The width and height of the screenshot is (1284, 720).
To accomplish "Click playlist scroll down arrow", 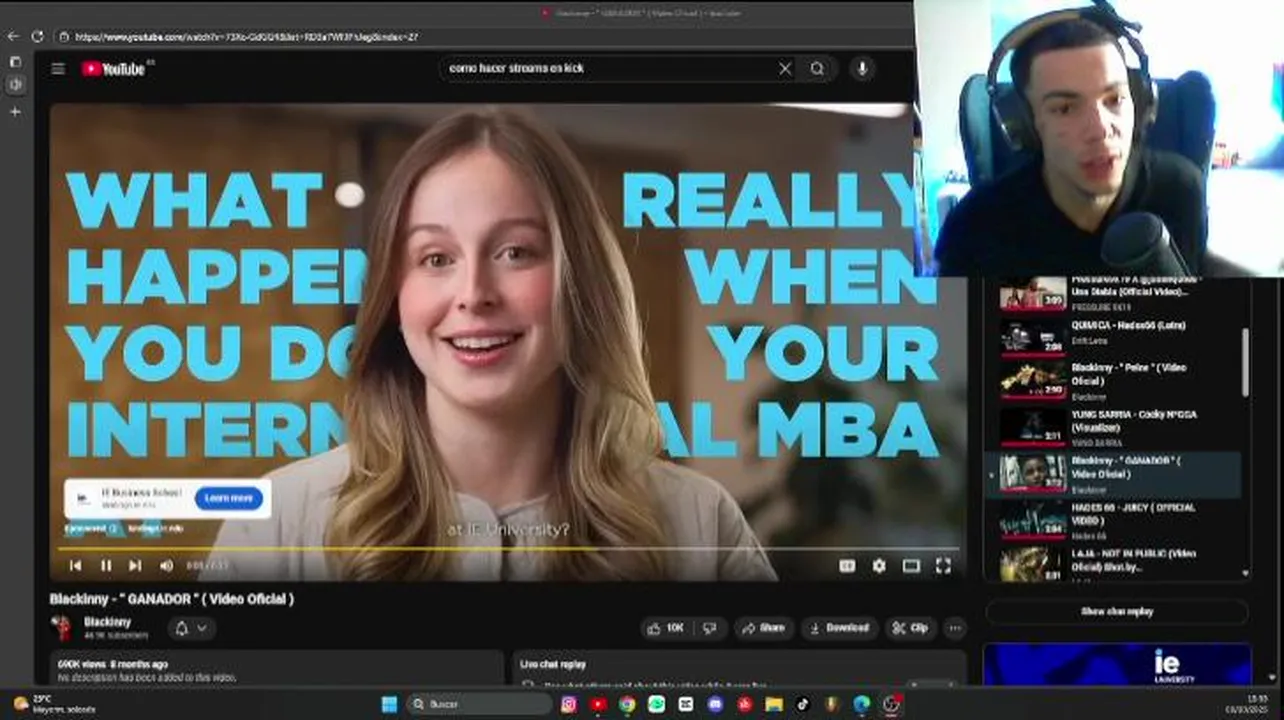I will click(1245, 573).
